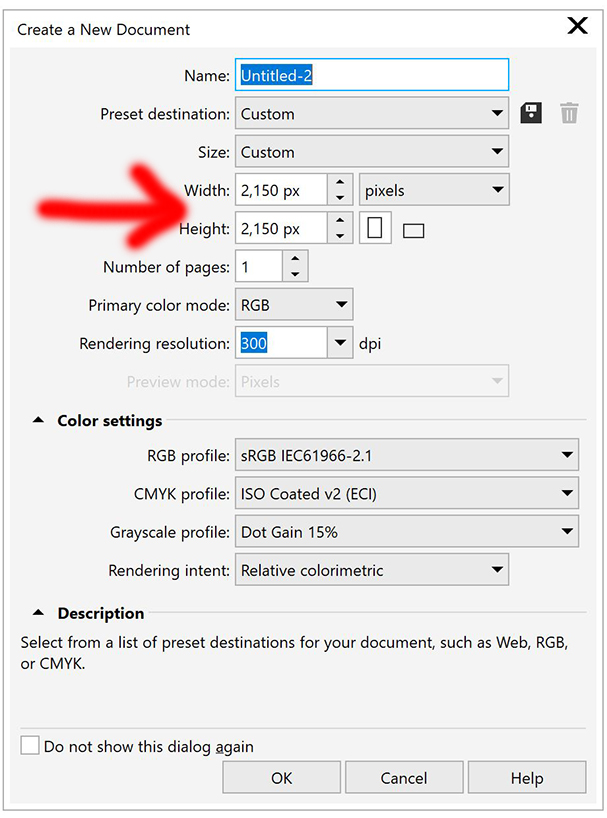The height and width of the screenshot is (818, 607).
Task: Open CMYK profile dropdown
Action: 407,493
